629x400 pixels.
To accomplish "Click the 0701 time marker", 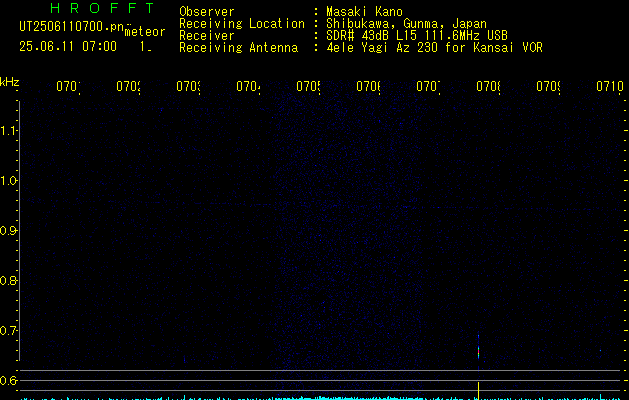I will tap(68, 86).
